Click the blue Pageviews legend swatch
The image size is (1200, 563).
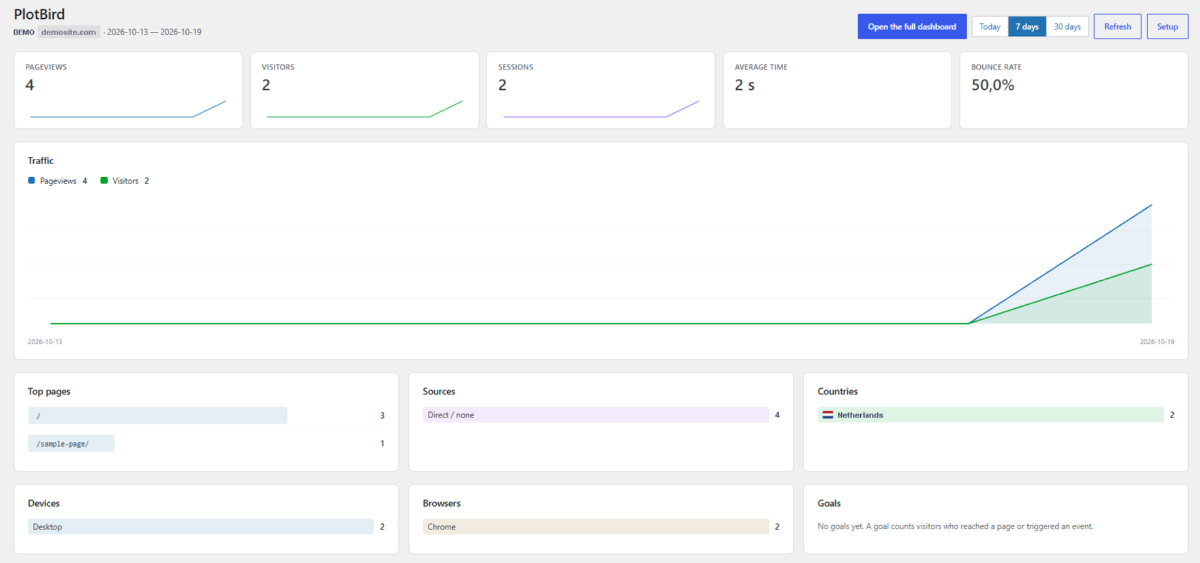pos(31,181)
